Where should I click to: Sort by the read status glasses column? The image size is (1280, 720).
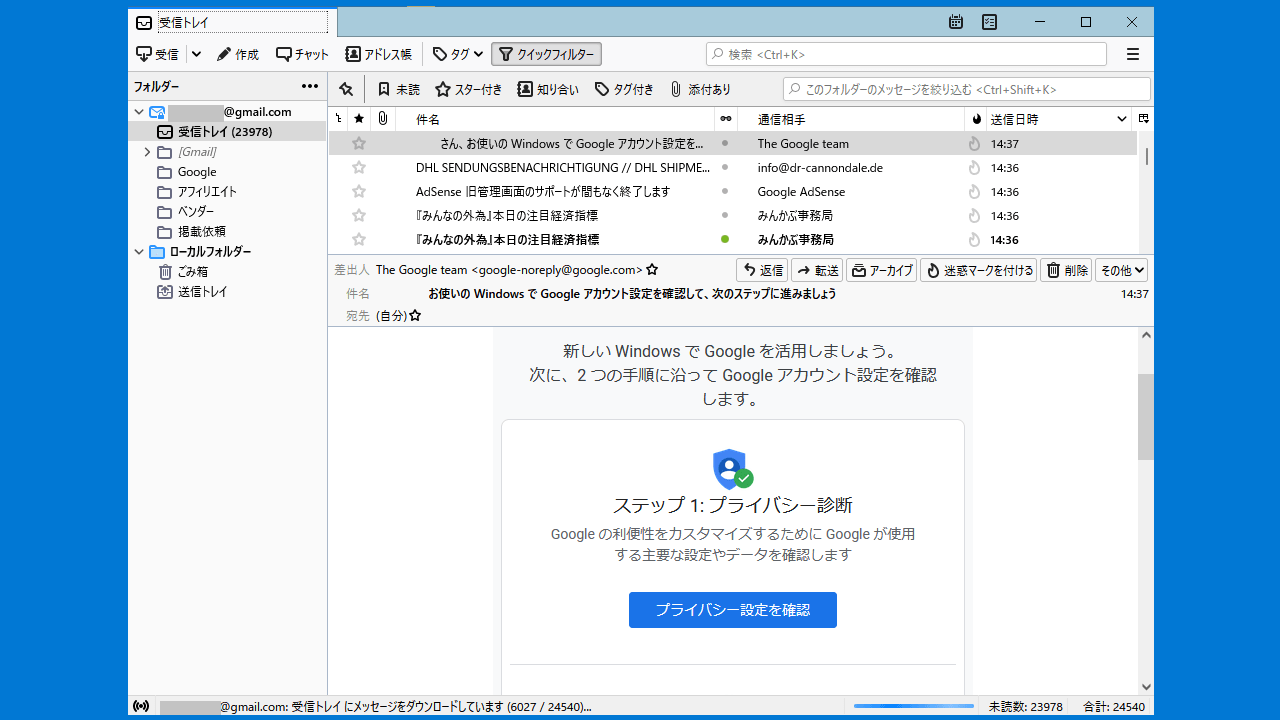[726, 119]
